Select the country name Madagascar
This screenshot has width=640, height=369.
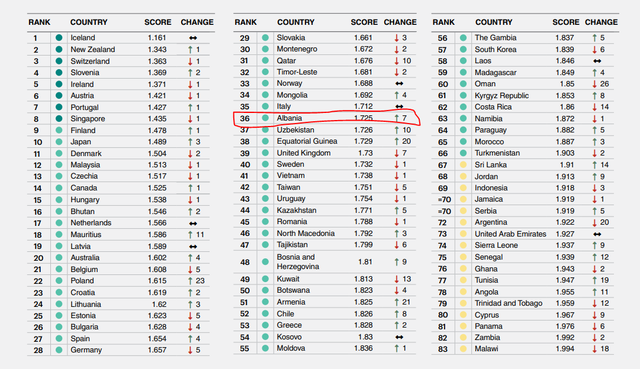click(496, 73)
